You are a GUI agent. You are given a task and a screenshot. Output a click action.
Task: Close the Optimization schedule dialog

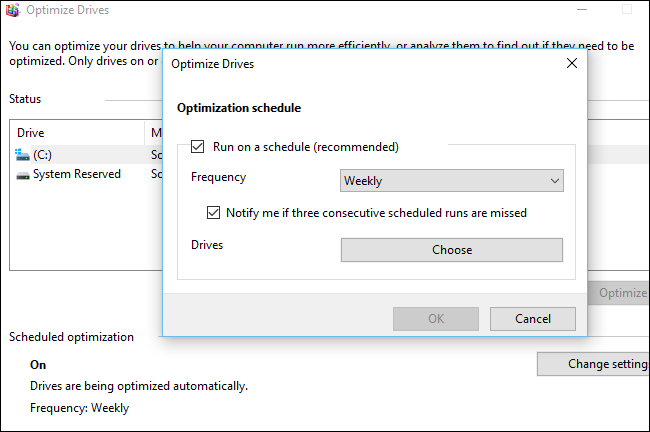pos(571,63)
